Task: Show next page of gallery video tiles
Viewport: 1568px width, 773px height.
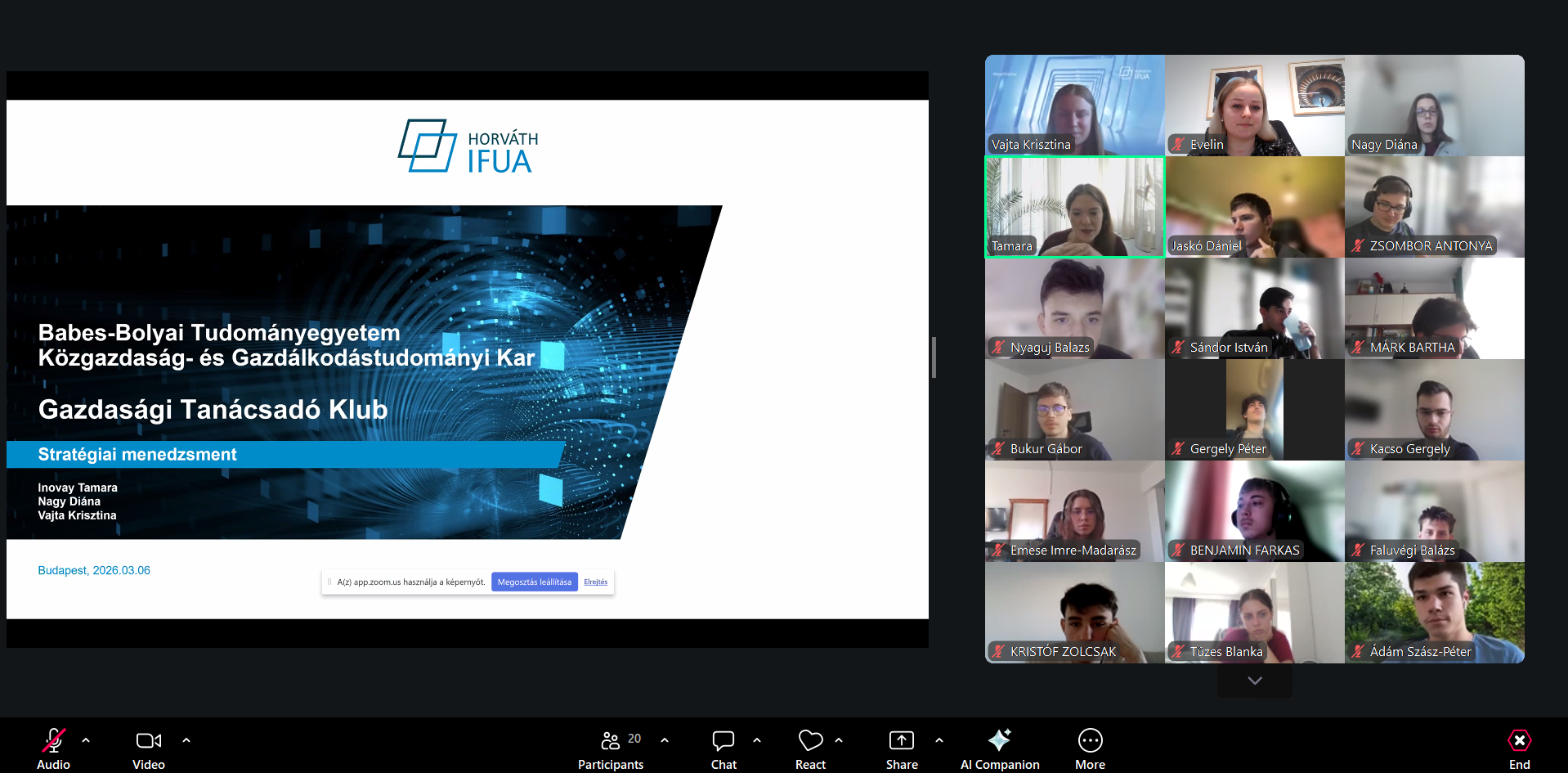Action: coord(1255,681)
